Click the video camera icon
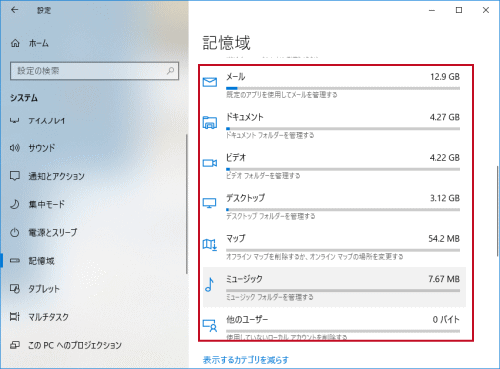Viewport: 500px width, 369px height. click(x=210, y=163)
